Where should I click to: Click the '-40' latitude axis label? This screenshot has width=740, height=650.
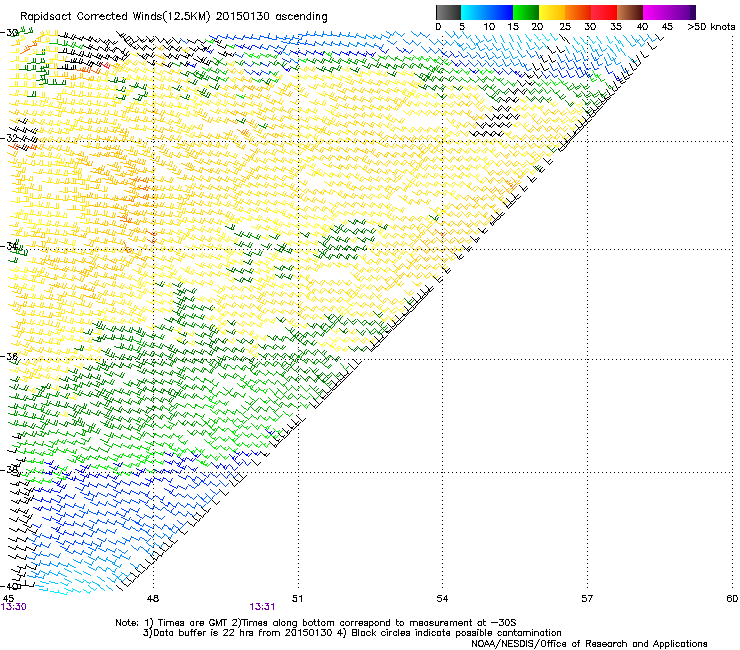click(x=9, y=586)
